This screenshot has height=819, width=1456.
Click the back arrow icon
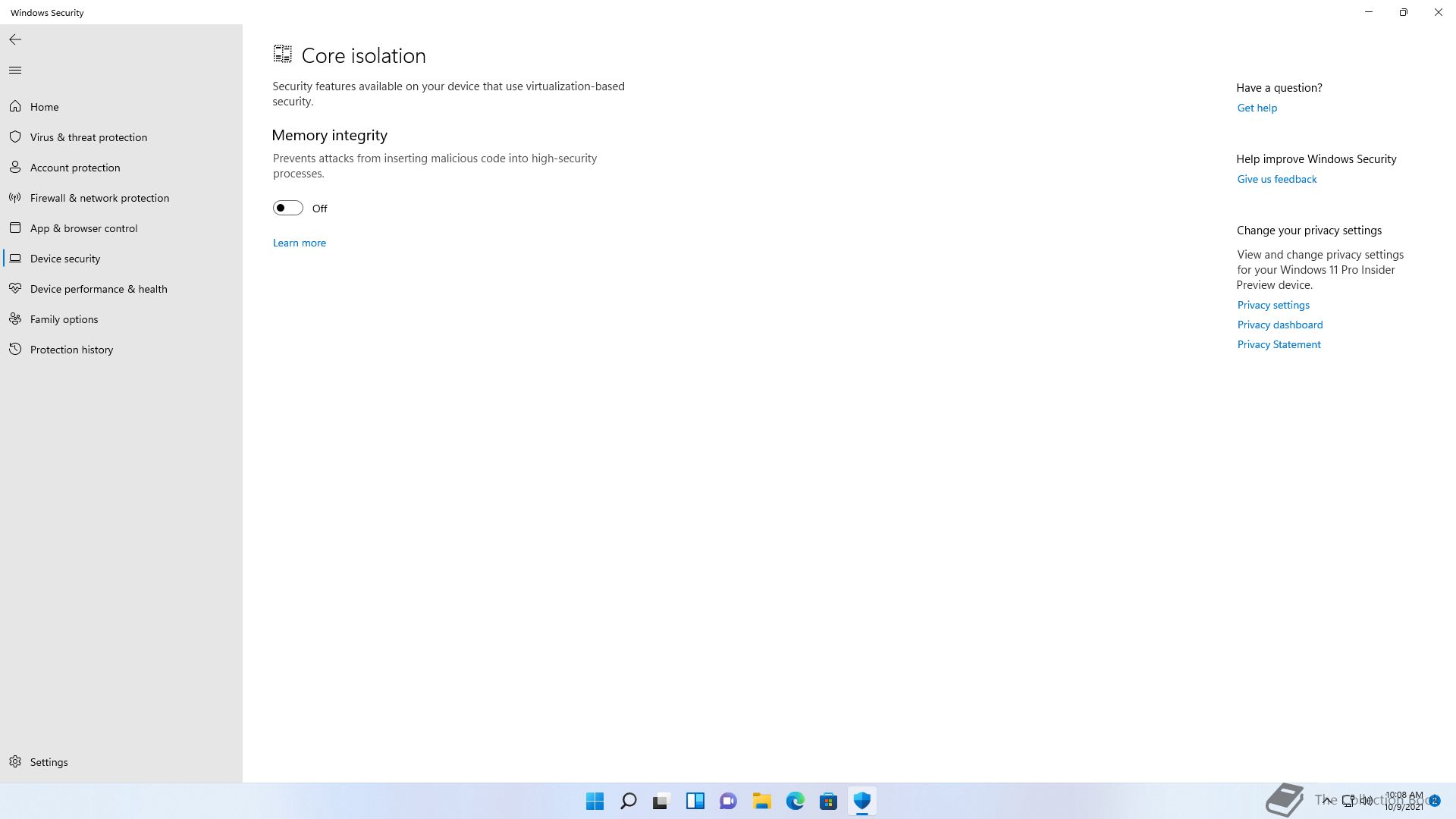coord(15,39)
